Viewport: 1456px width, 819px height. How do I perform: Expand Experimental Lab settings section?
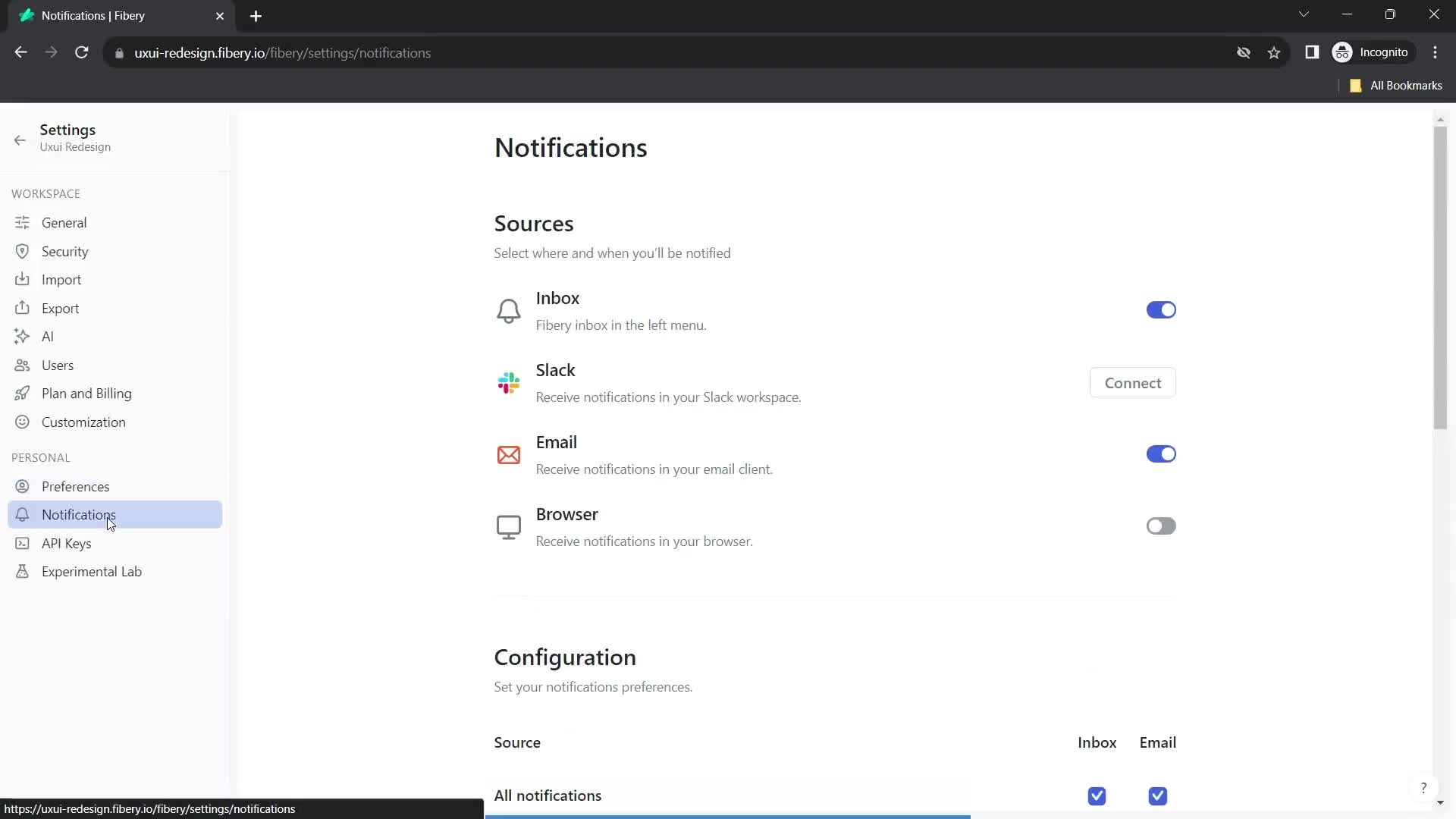click(x=91, y=571)
